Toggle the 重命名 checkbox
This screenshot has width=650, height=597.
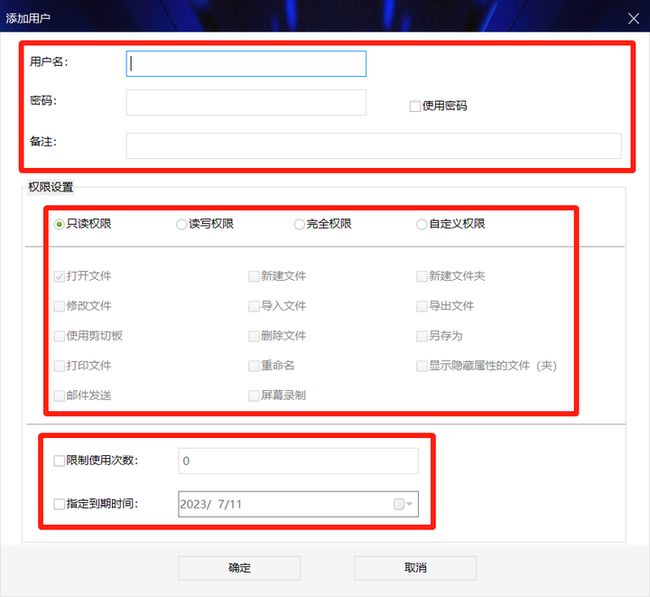point(254,366)
